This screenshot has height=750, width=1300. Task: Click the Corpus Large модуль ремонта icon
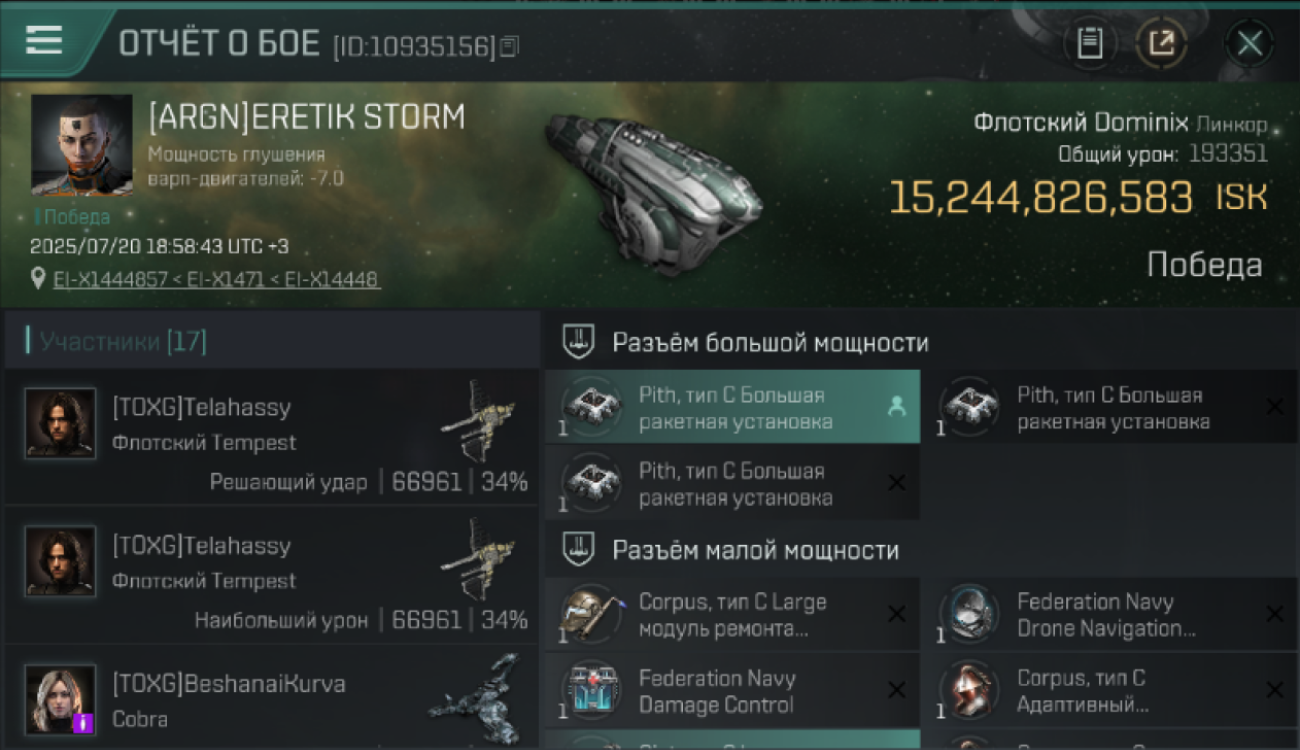(x=589, y=614)
